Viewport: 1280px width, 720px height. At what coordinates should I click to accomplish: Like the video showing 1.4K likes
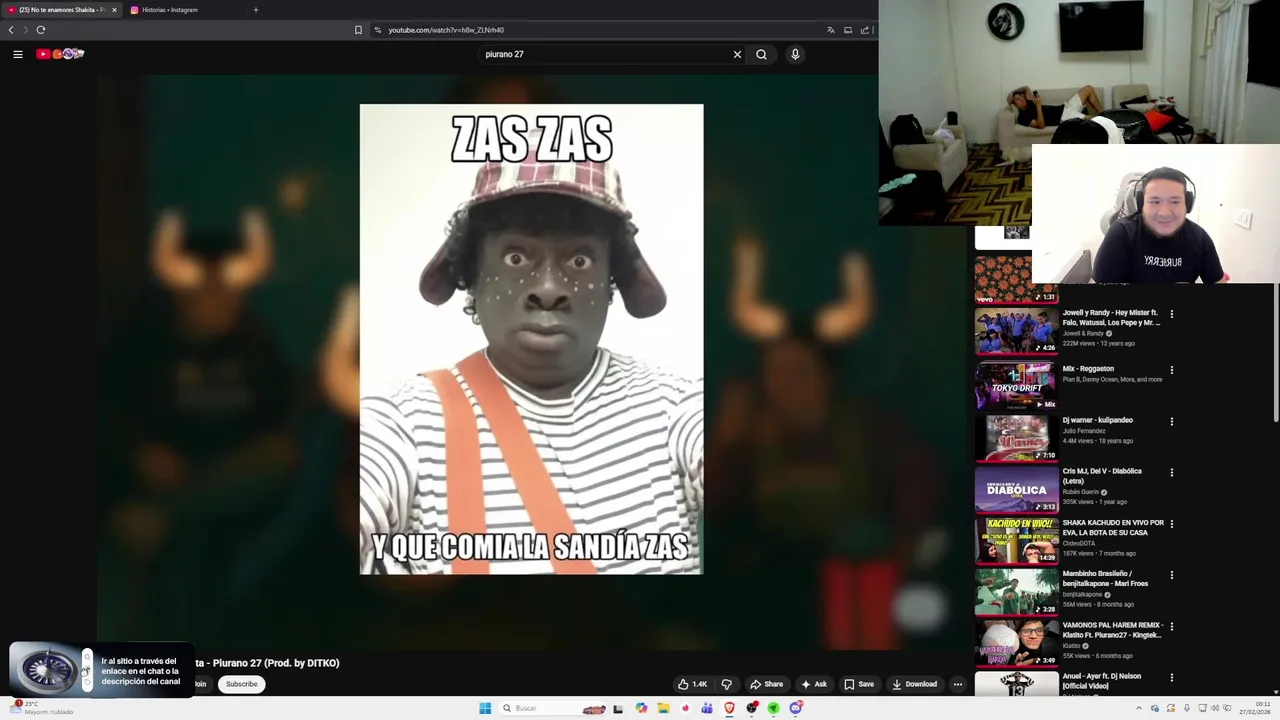[692, 684]
